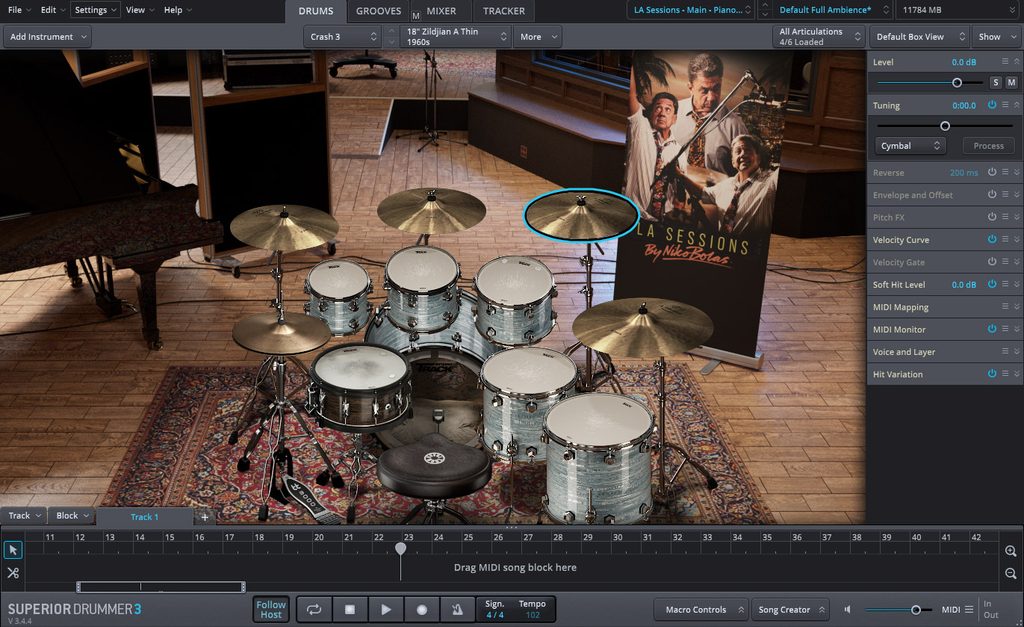Image resolution: width=1024 pixels, height=627 pixels.
Task: Click the Record button
Action: click(x=422, y=609)
